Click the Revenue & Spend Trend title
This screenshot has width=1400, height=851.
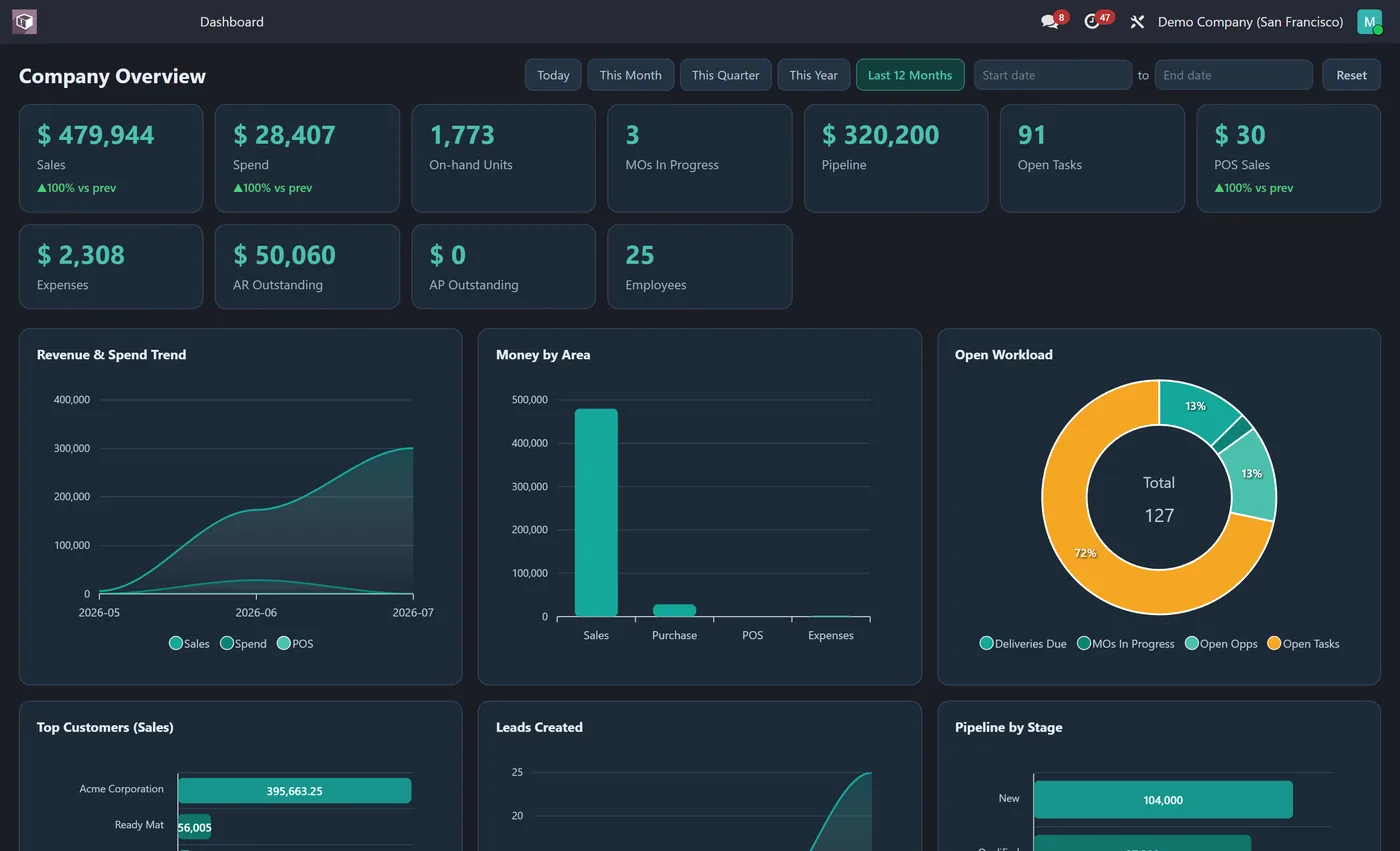pos(111,355)
